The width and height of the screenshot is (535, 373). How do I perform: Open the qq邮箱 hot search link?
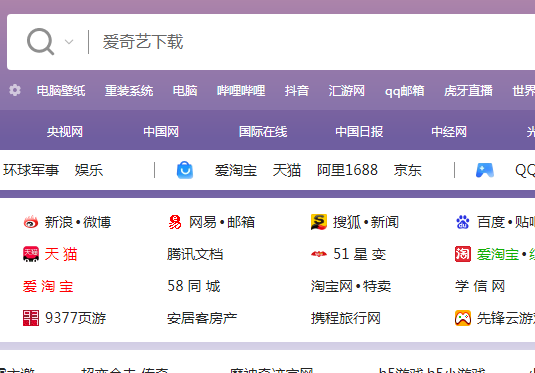[x=405, y=91]
